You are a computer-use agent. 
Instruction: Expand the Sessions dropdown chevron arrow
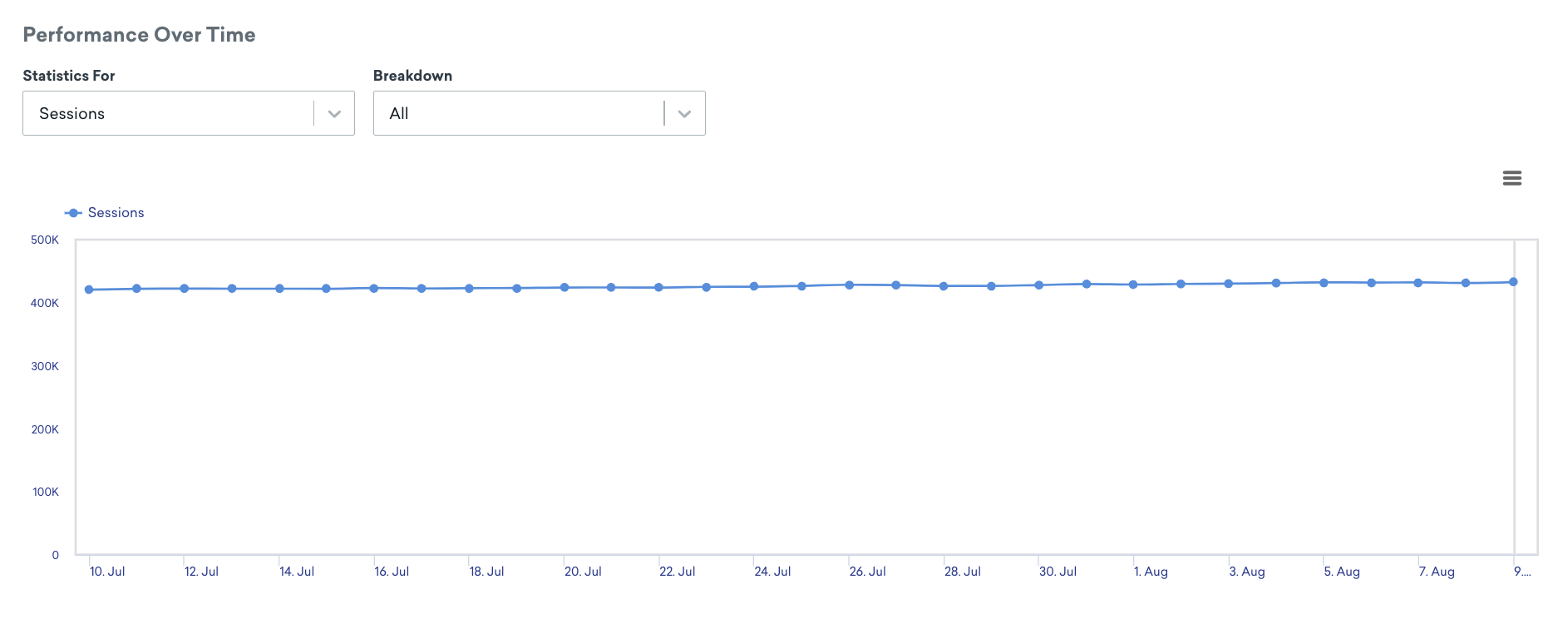pyautogui.click(x=334, y=114)
